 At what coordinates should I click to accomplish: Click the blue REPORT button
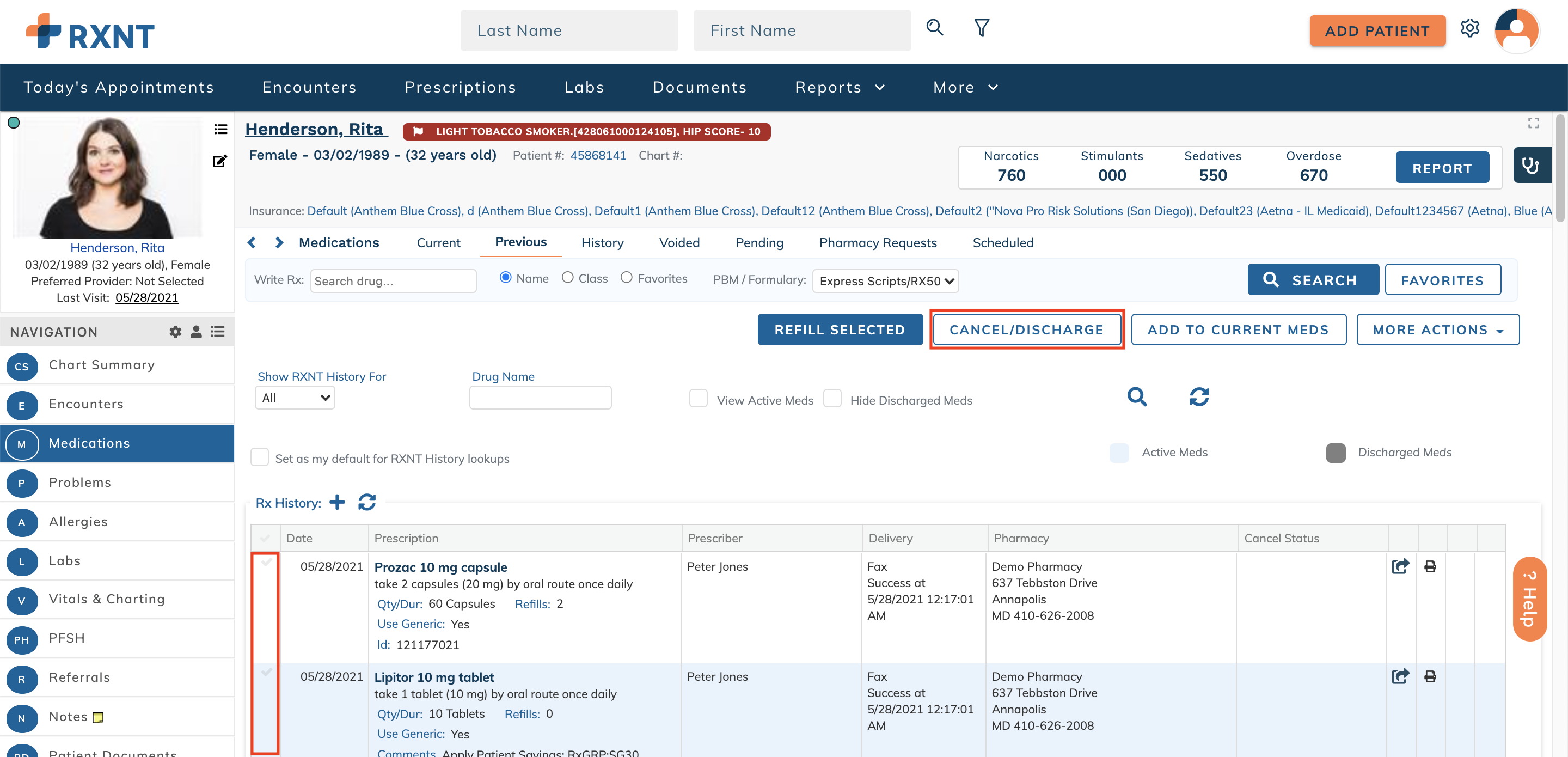1442,168
